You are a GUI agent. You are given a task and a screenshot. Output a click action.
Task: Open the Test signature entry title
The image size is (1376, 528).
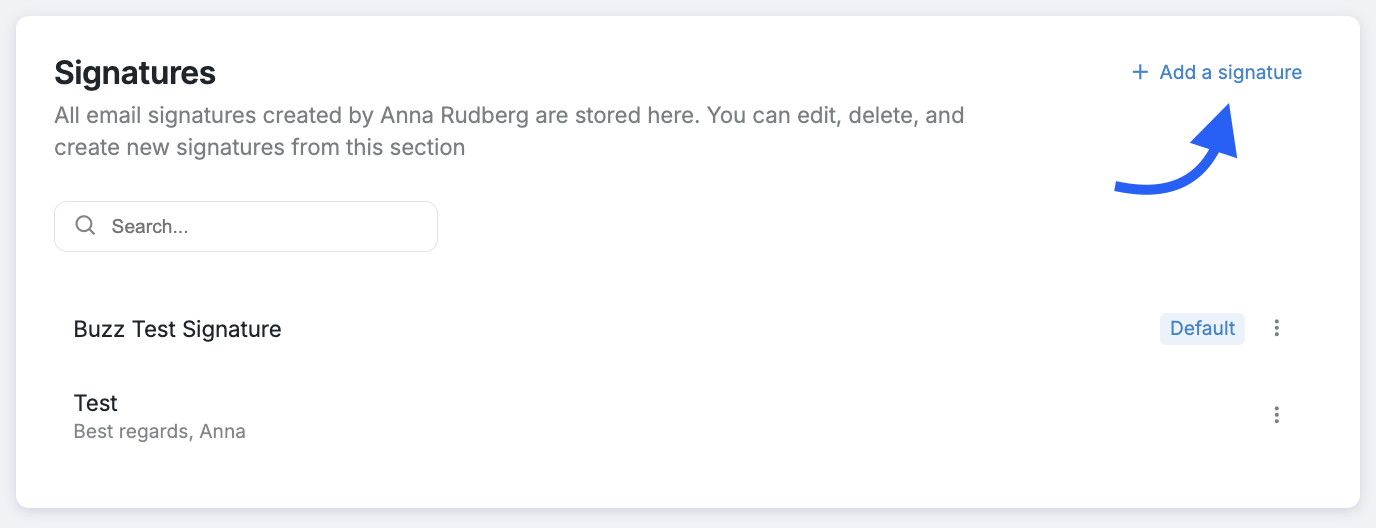pyautogui.click(x=96, y=403)
